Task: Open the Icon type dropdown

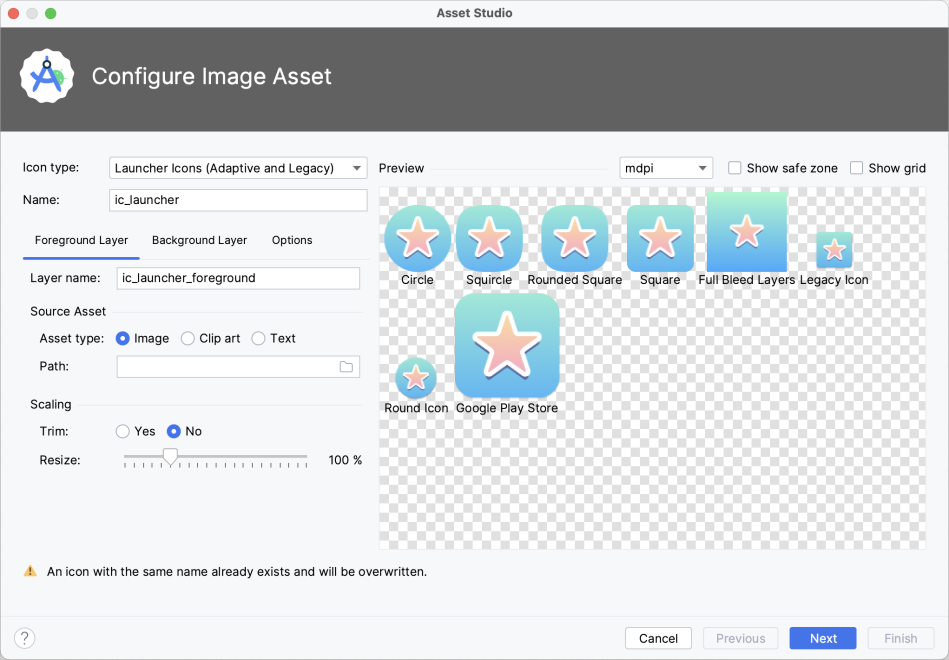Action: (x=238, y=168)
